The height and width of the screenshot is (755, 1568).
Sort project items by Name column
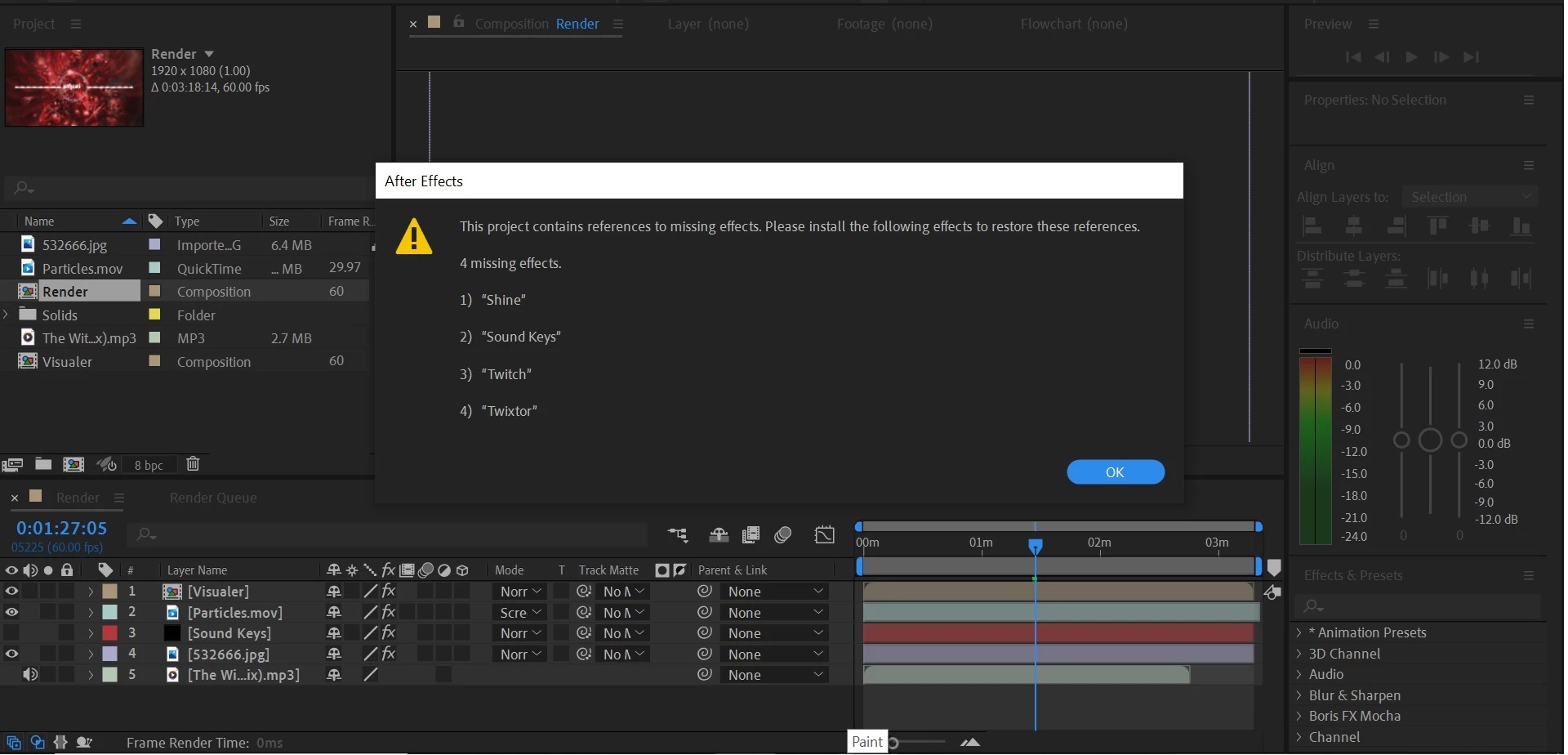(x=39, y=221)
